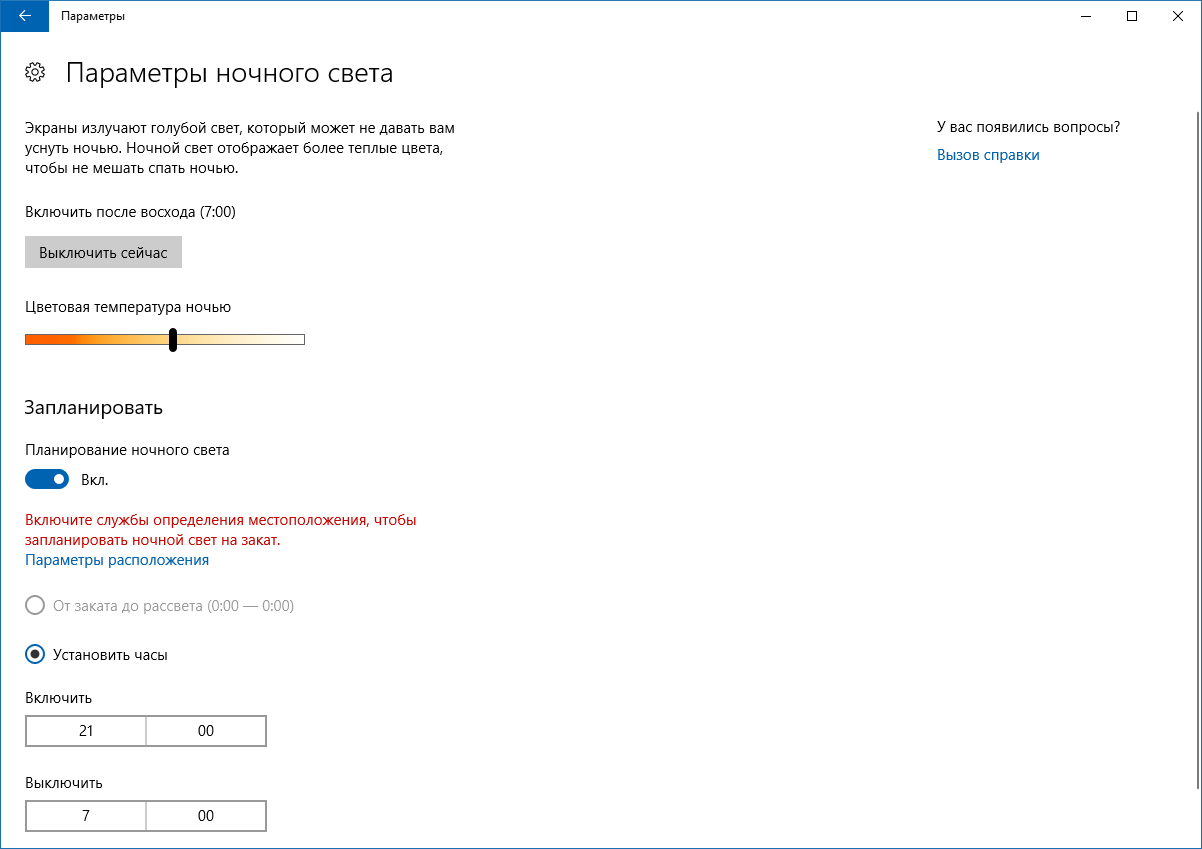Click the "Параметры ночного света" page heading

click(x=229, y=73)
